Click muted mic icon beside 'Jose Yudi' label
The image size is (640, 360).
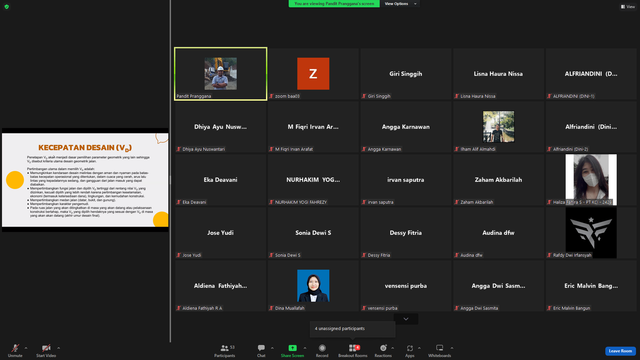click(x=179, y=255)
